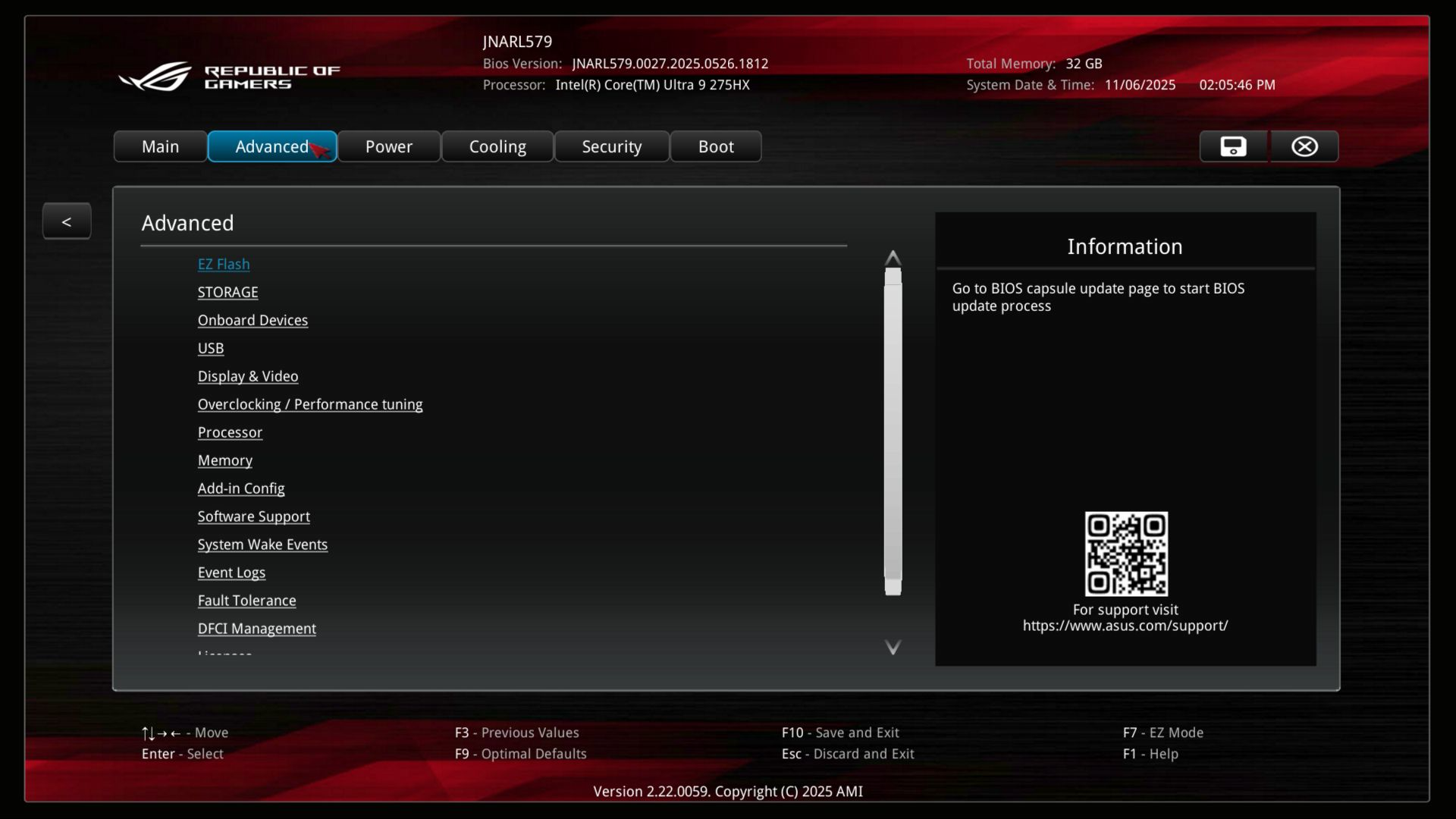Screen dimensions: 1456x819
Task: Click scrollbar down arrow
Action: click(893, 647)
